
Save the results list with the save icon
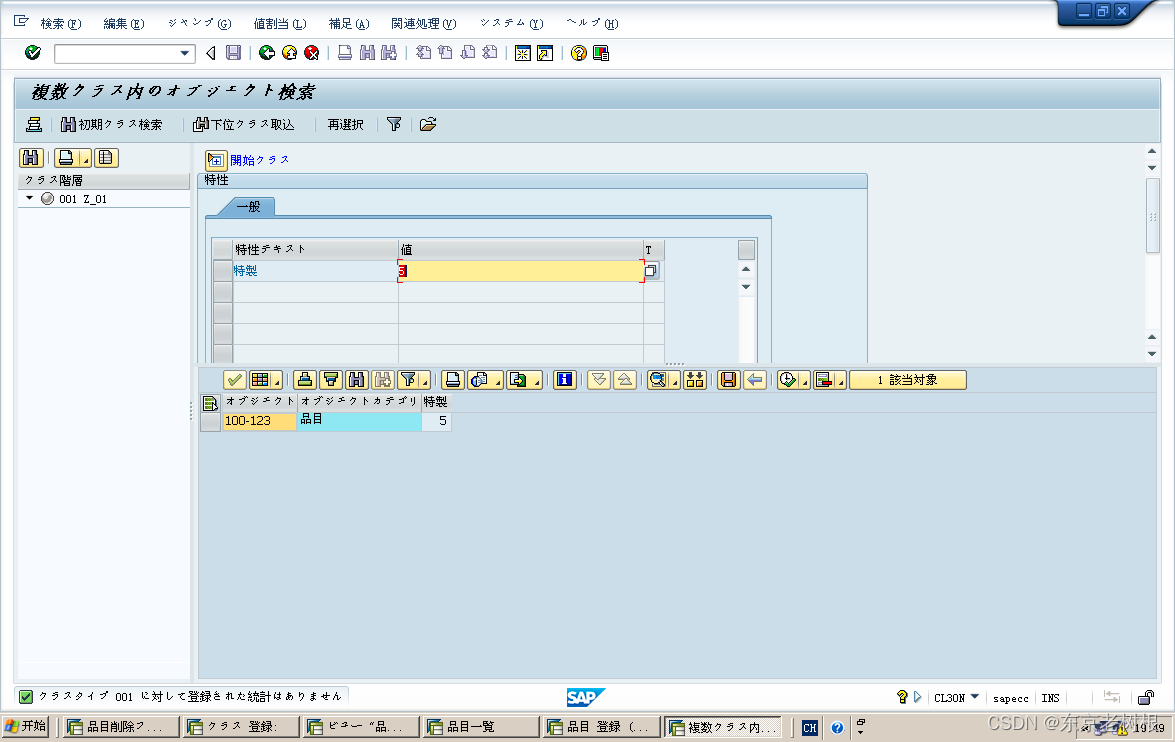tap(729, 380)
